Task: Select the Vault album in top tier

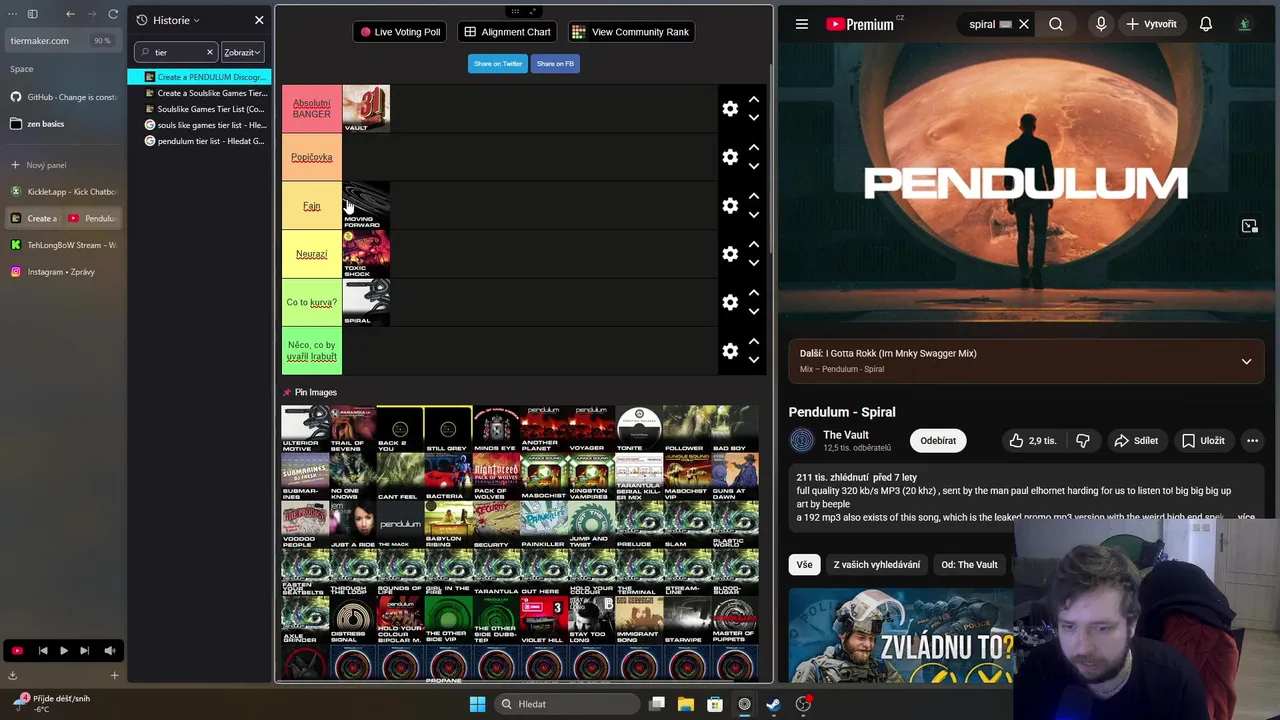Action: [366, 109]
